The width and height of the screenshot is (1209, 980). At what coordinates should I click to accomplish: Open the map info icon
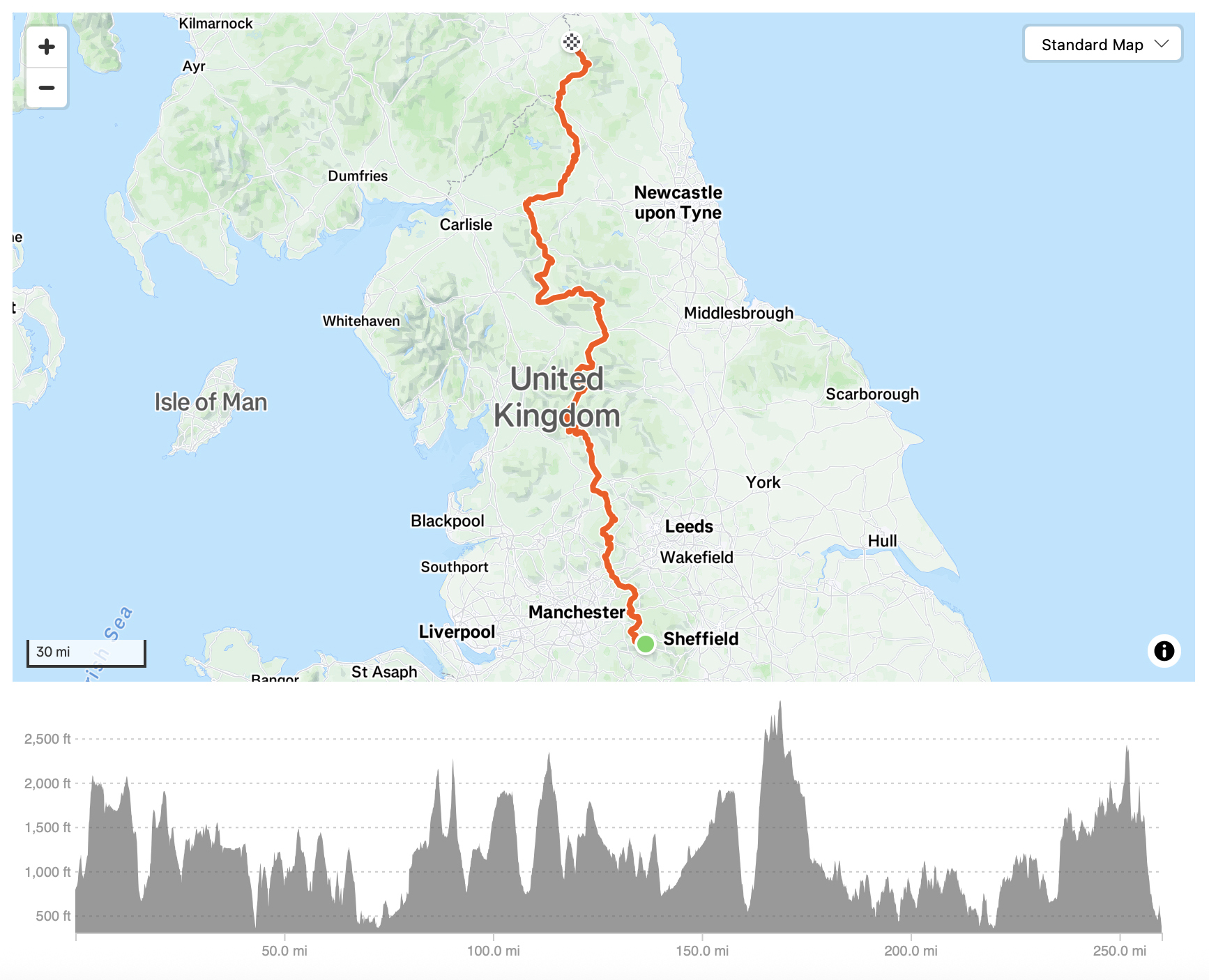point(1164,651)
